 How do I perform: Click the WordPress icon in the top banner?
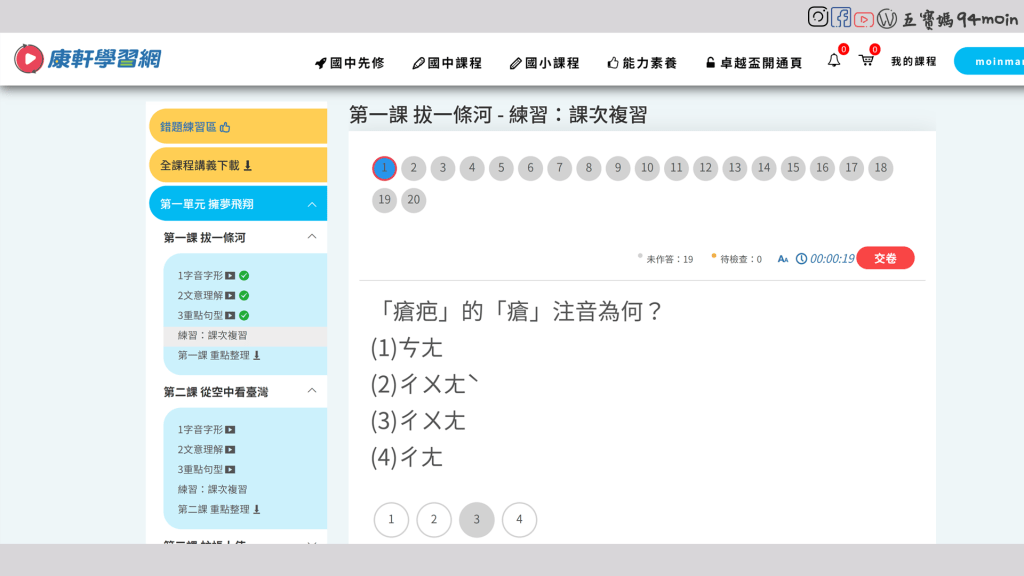887,18
